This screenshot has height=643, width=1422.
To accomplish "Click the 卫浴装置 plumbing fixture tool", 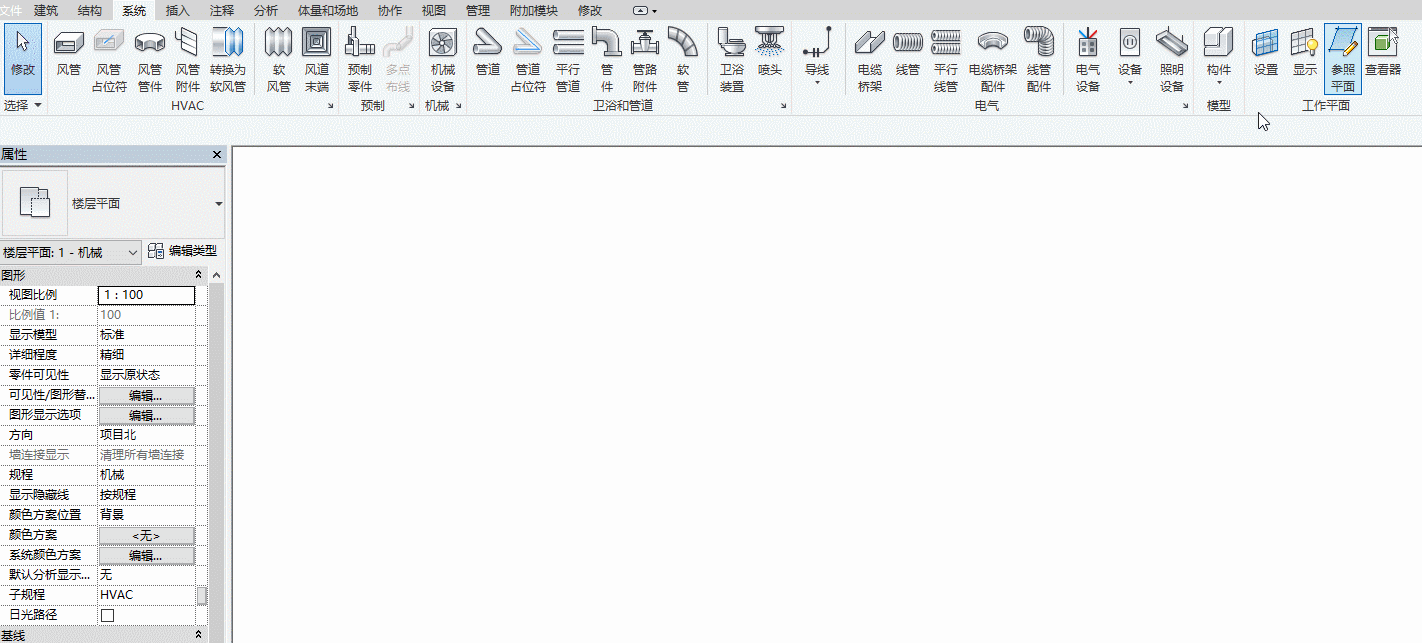I will [x=732, y=58].
